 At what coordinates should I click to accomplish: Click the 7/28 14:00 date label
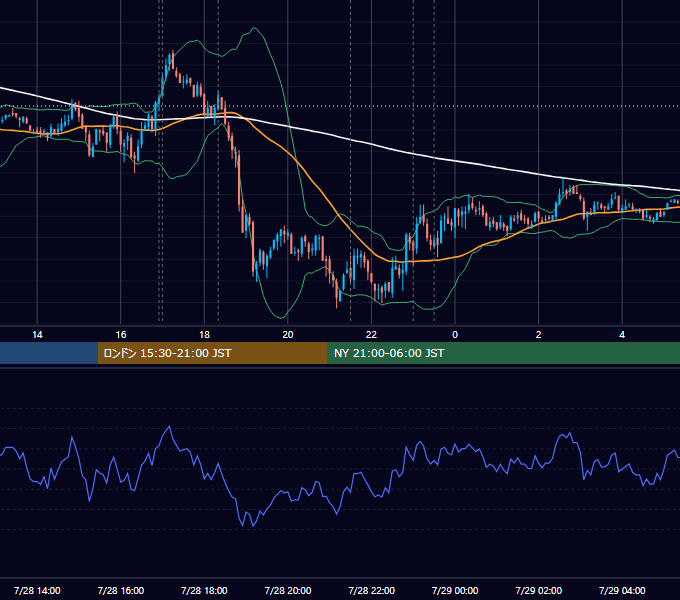coord(37,590)
